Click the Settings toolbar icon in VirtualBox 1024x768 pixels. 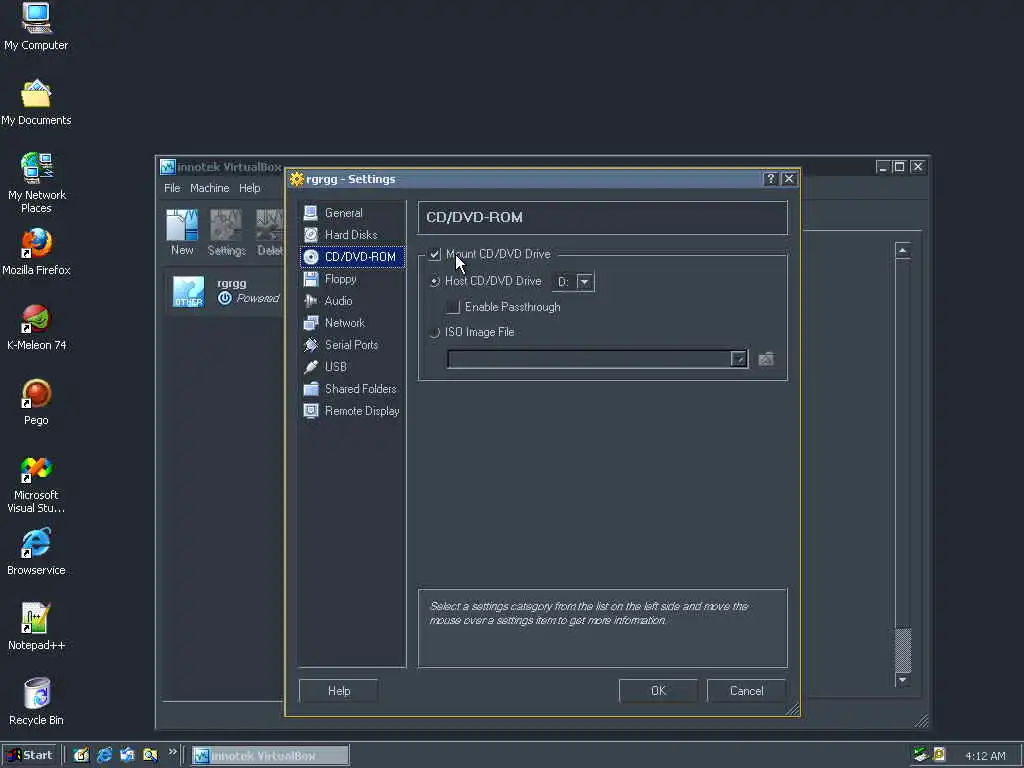click(227, 232)
